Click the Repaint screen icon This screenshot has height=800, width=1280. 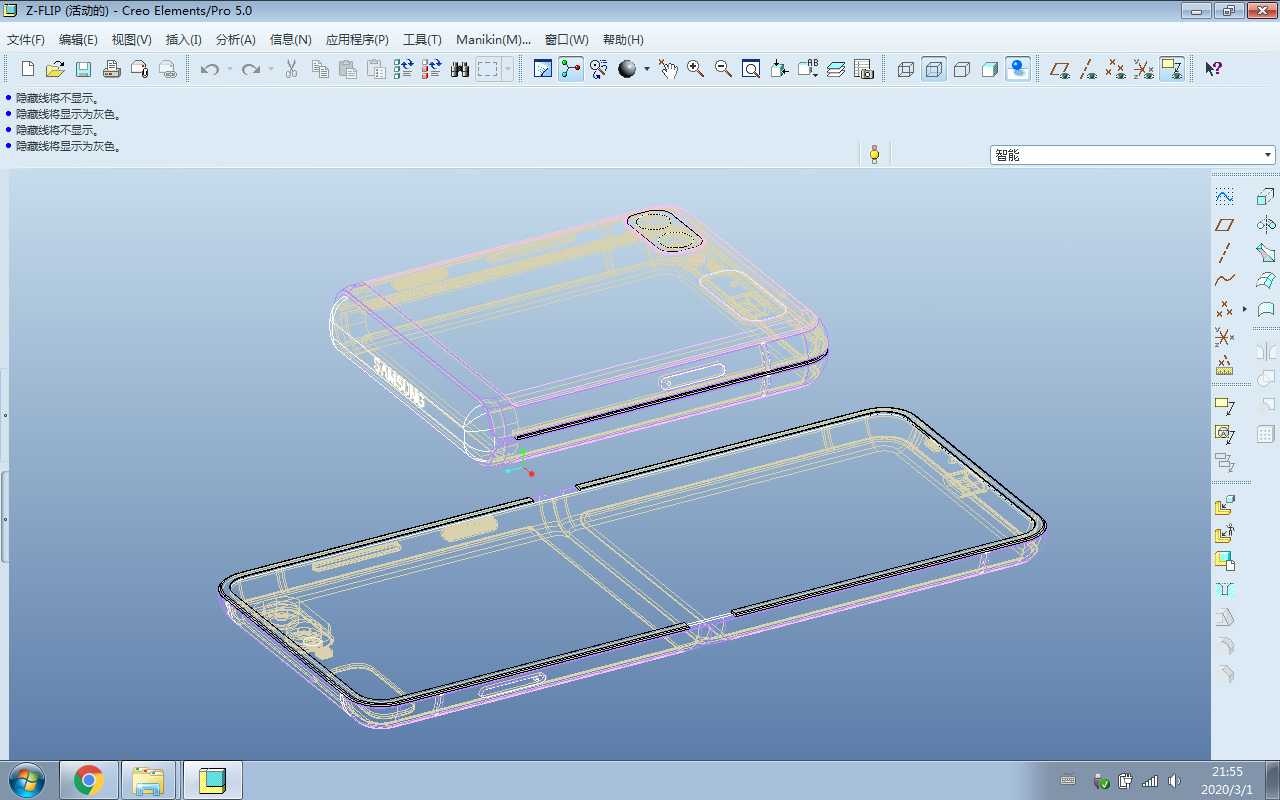pyautogui.click(x=543, y=69)
